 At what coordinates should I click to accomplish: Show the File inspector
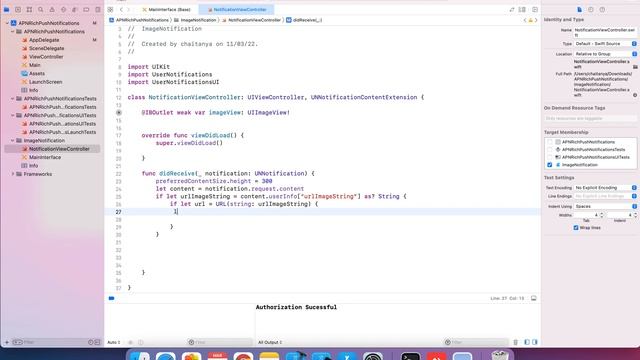[579, 9]
